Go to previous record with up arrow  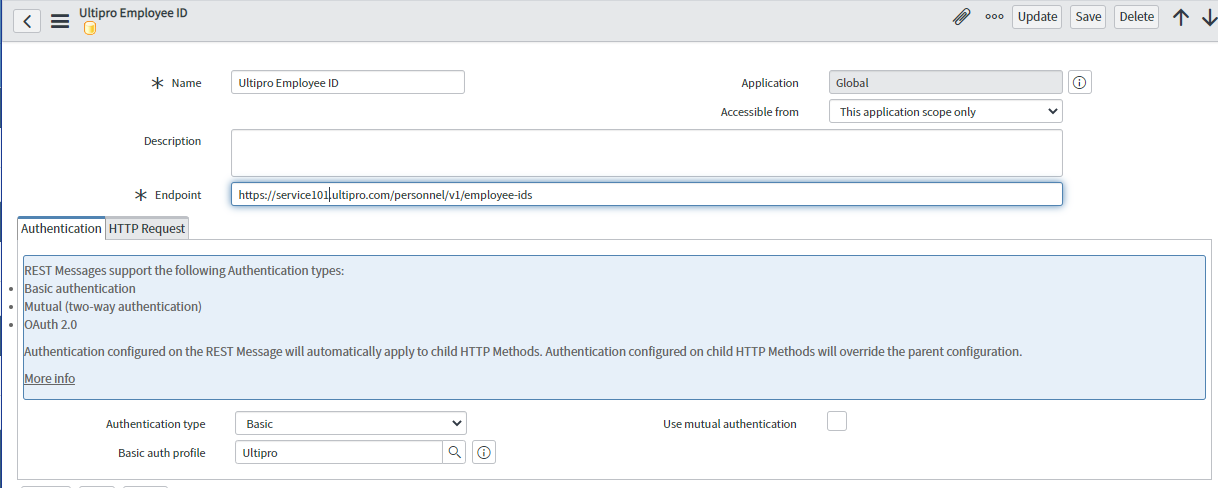click(1181, 17)
